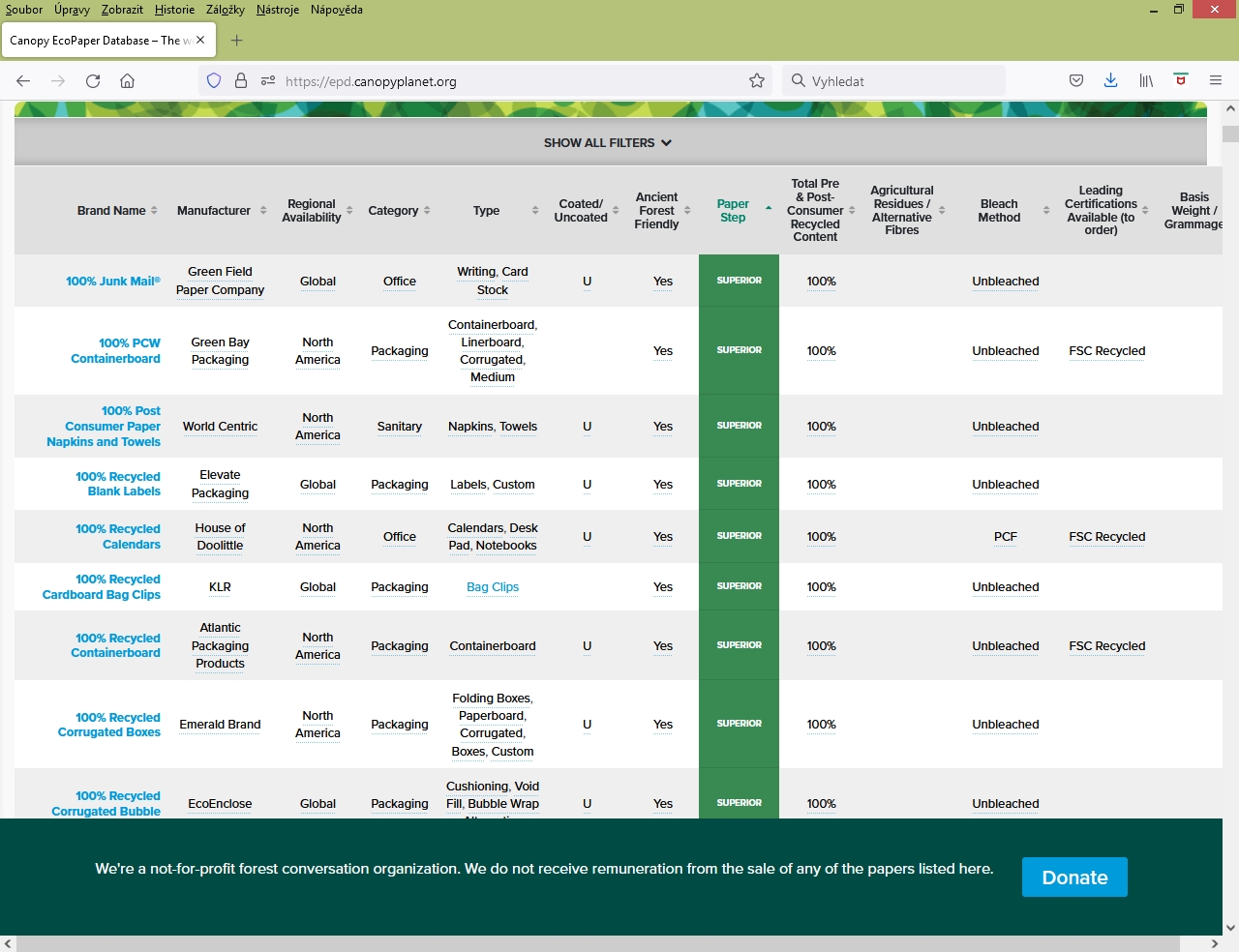Viewport: 1239px width, 952px height.
Task: Bookmark this page with the star
Action: [757, 81]
